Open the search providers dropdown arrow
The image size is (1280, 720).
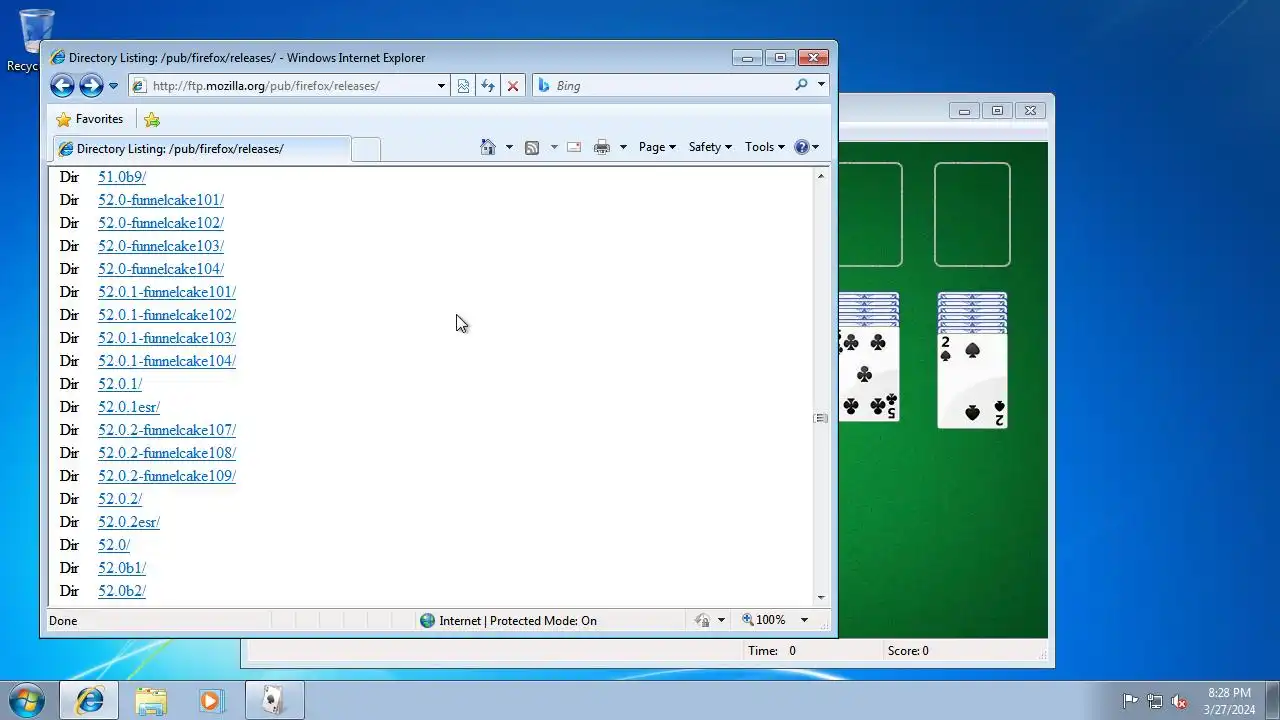(822, 86)
